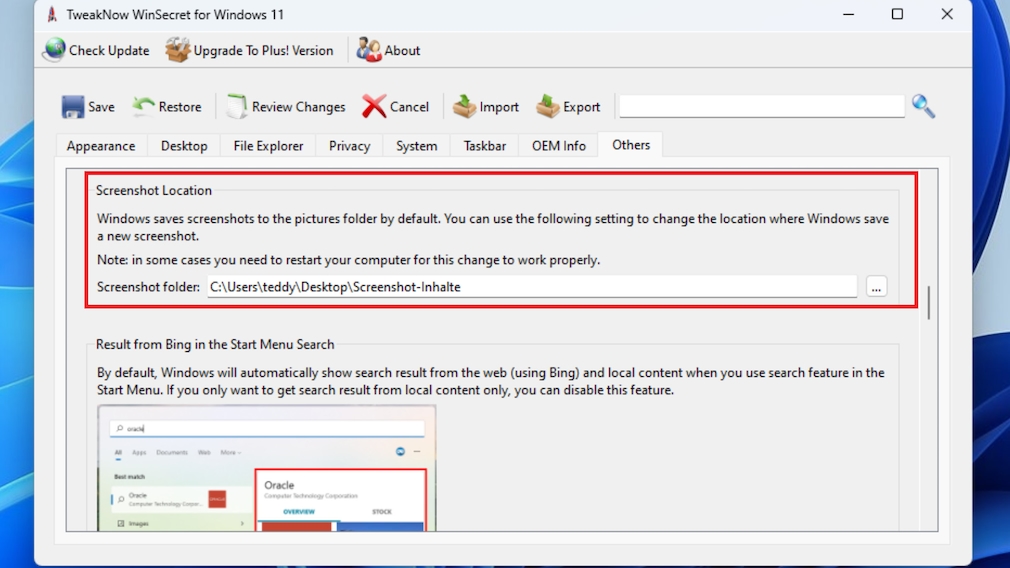Click "Result from Bing in the Start Menu Search"
Screen dimensions: 1010x568
click(215, 345)
